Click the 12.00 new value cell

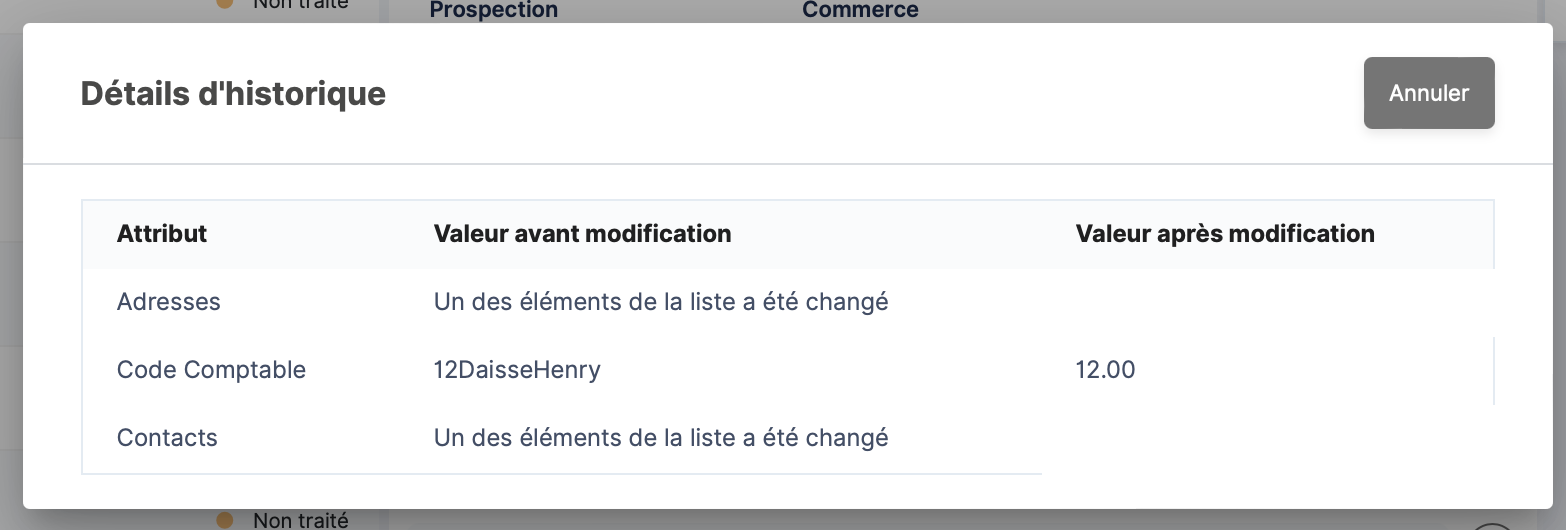(x=1105, y=370)
